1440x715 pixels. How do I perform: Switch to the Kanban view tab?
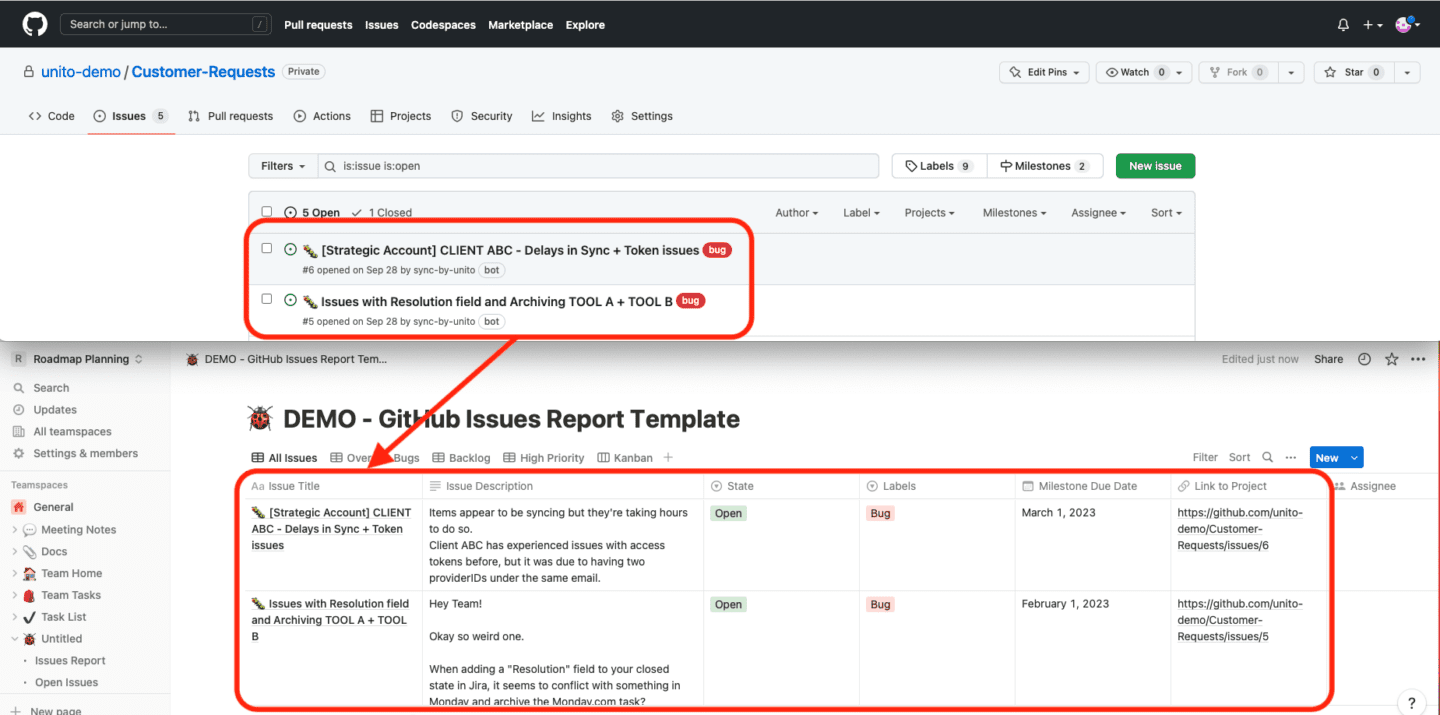click(624, 457)
